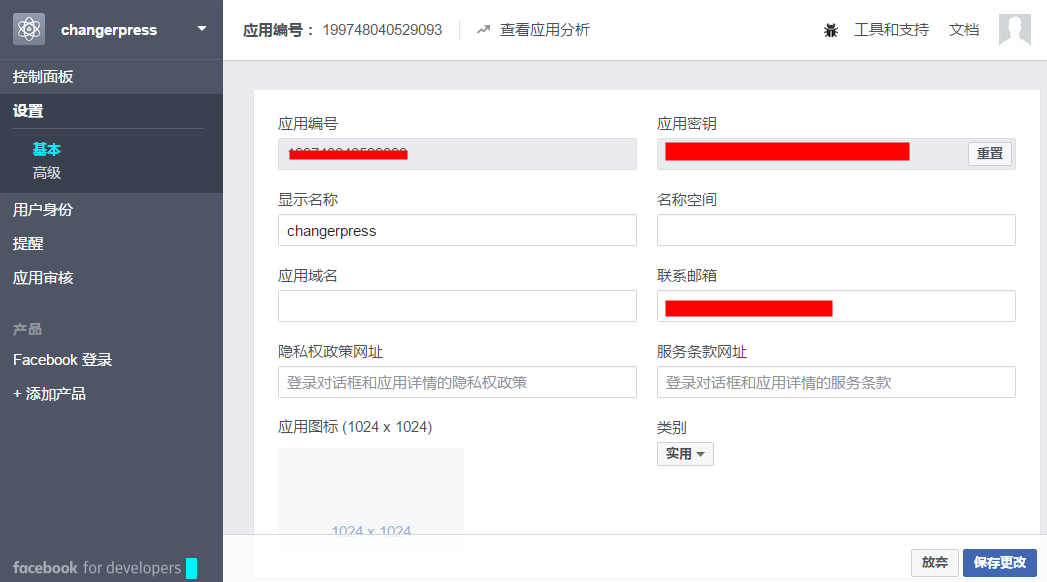Open the user profile avatar
Image resolution: width=1047 pixels, height=582 pixels.
point(1014,30)
